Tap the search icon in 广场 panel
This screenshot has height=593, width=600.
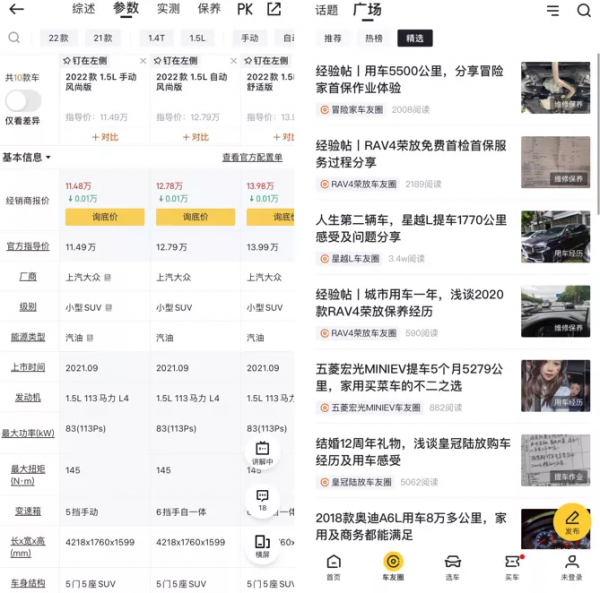[x=584, y=10]
